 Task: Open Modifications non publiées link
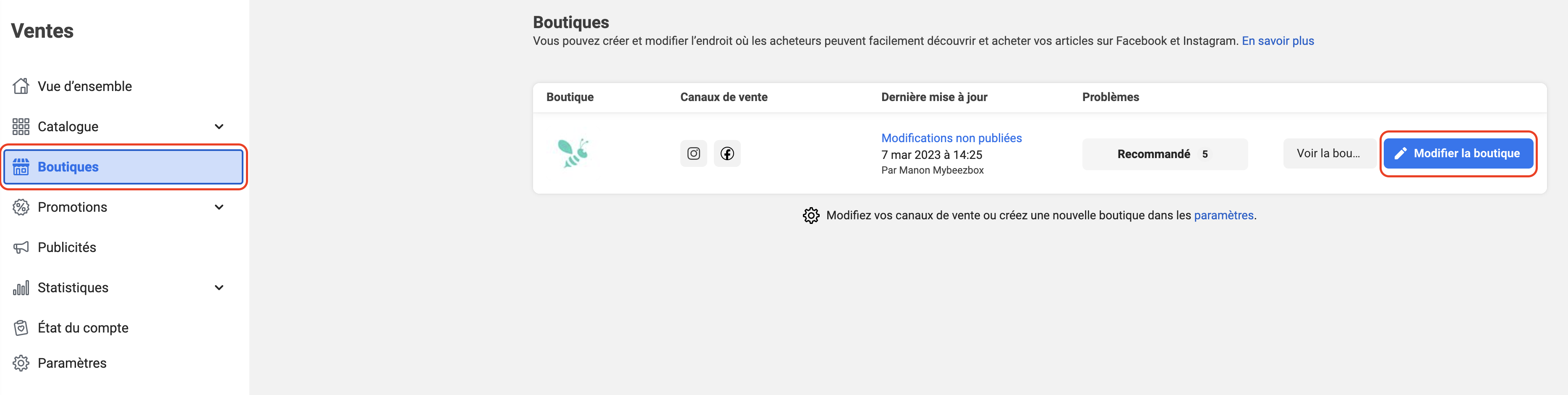[951, 138]
